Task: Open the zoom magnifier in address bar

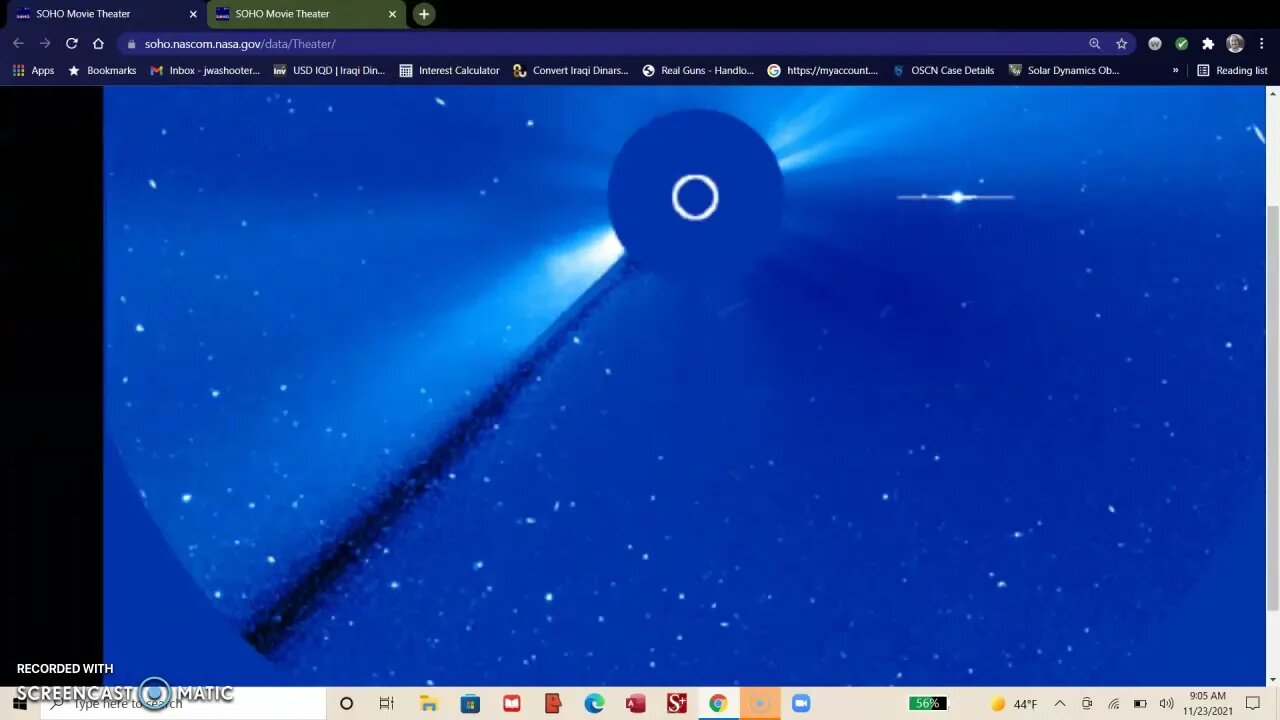Action: [1095, 44]
